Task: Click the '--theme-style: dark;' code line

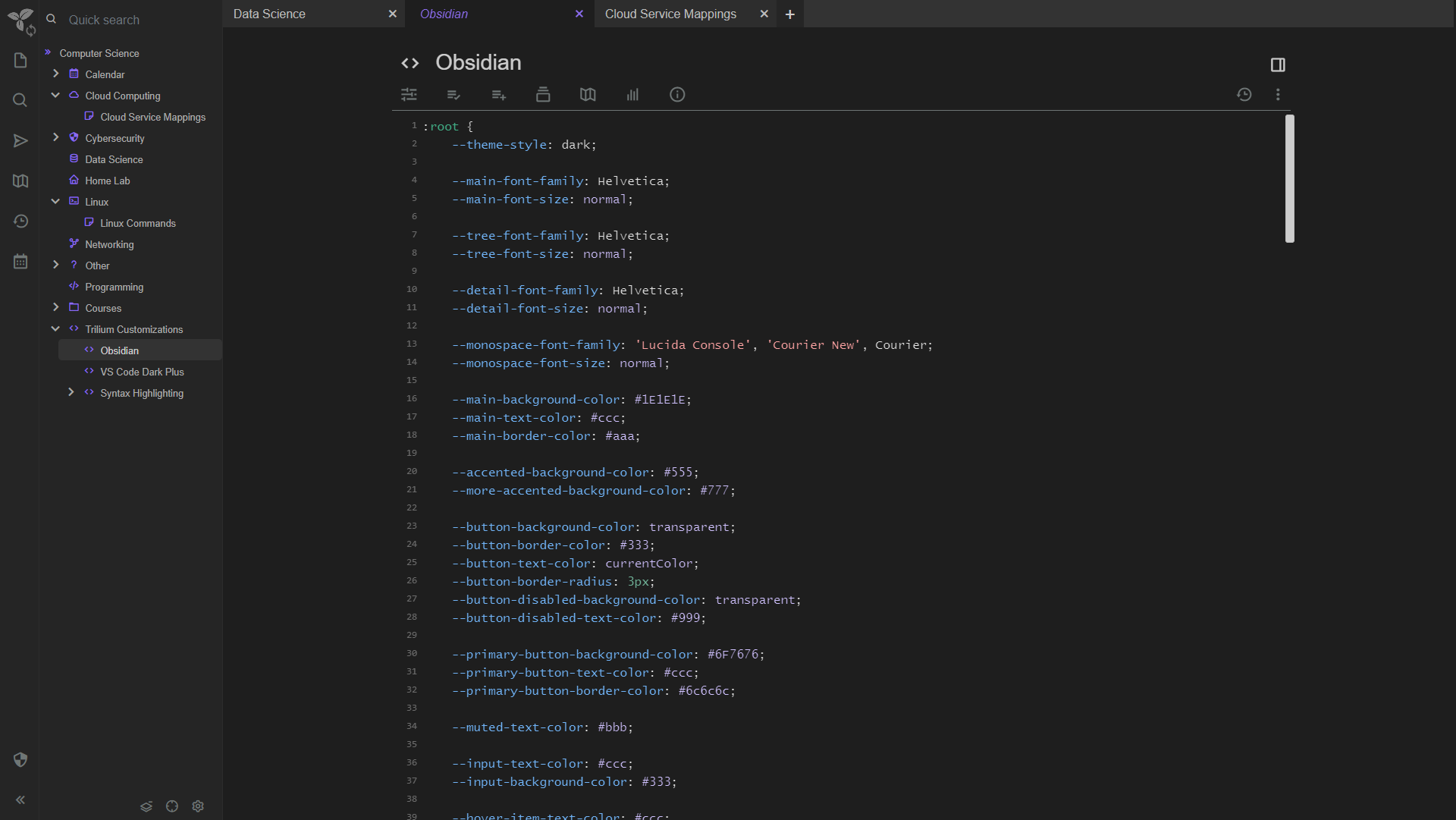Action: [x=524, y=145]
